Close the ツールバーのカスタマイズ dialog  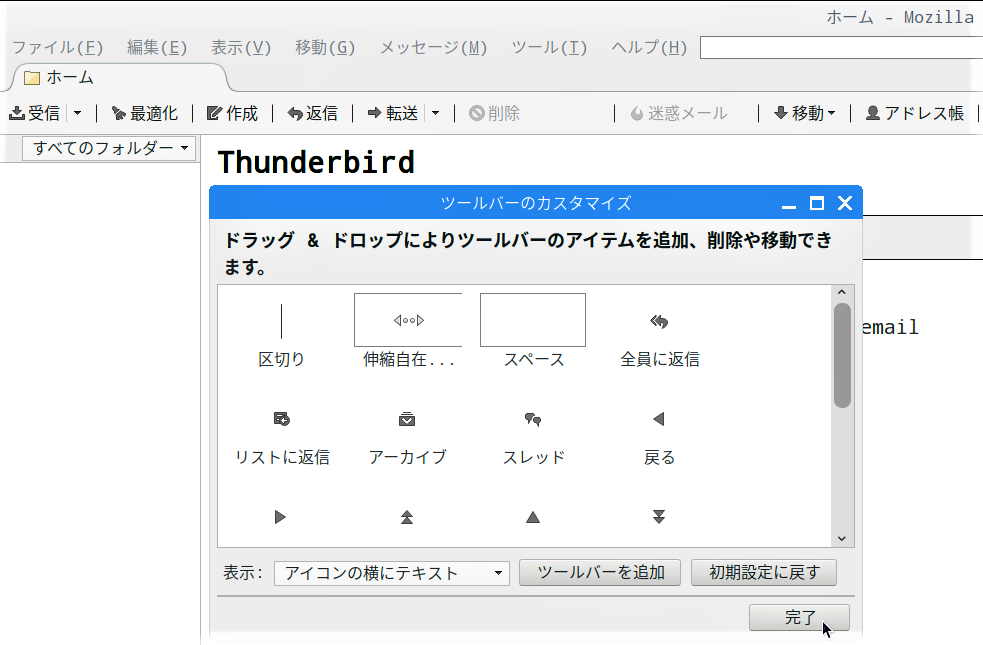(x=845, y=203)
